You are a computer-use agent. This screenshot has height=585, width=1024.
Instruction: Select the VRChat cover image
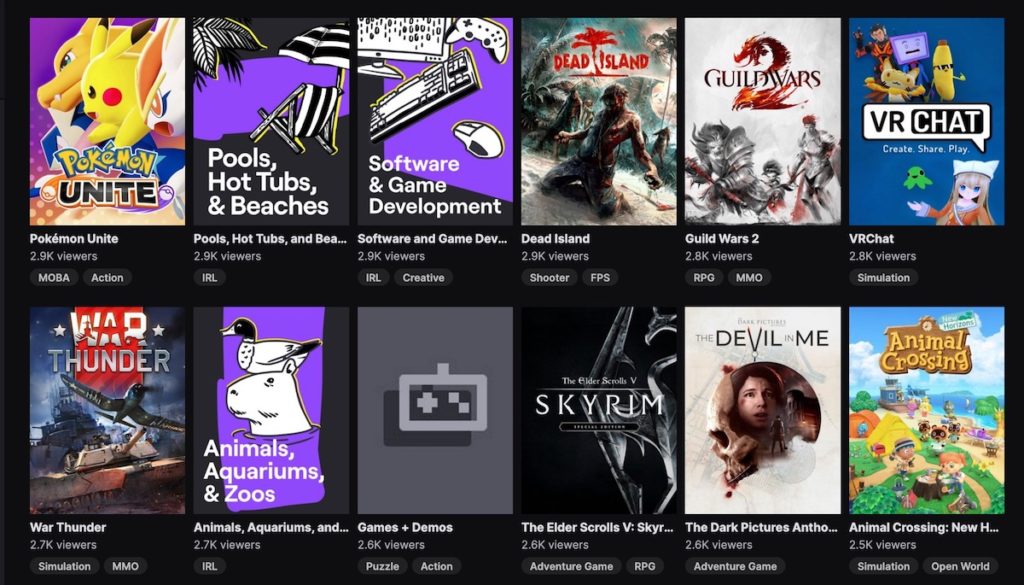pos(927,121)
